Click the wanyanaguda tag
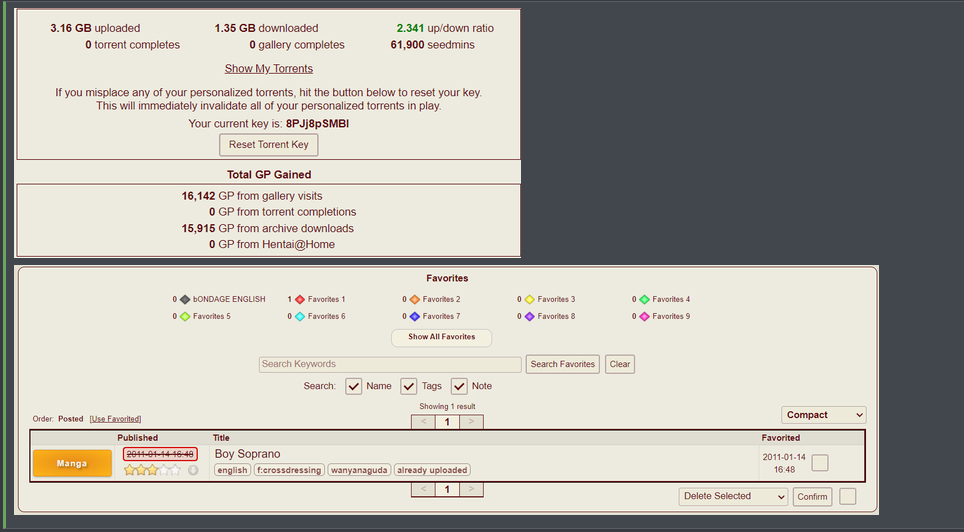Screen dimensions: 964x532 tap(359, 470)
